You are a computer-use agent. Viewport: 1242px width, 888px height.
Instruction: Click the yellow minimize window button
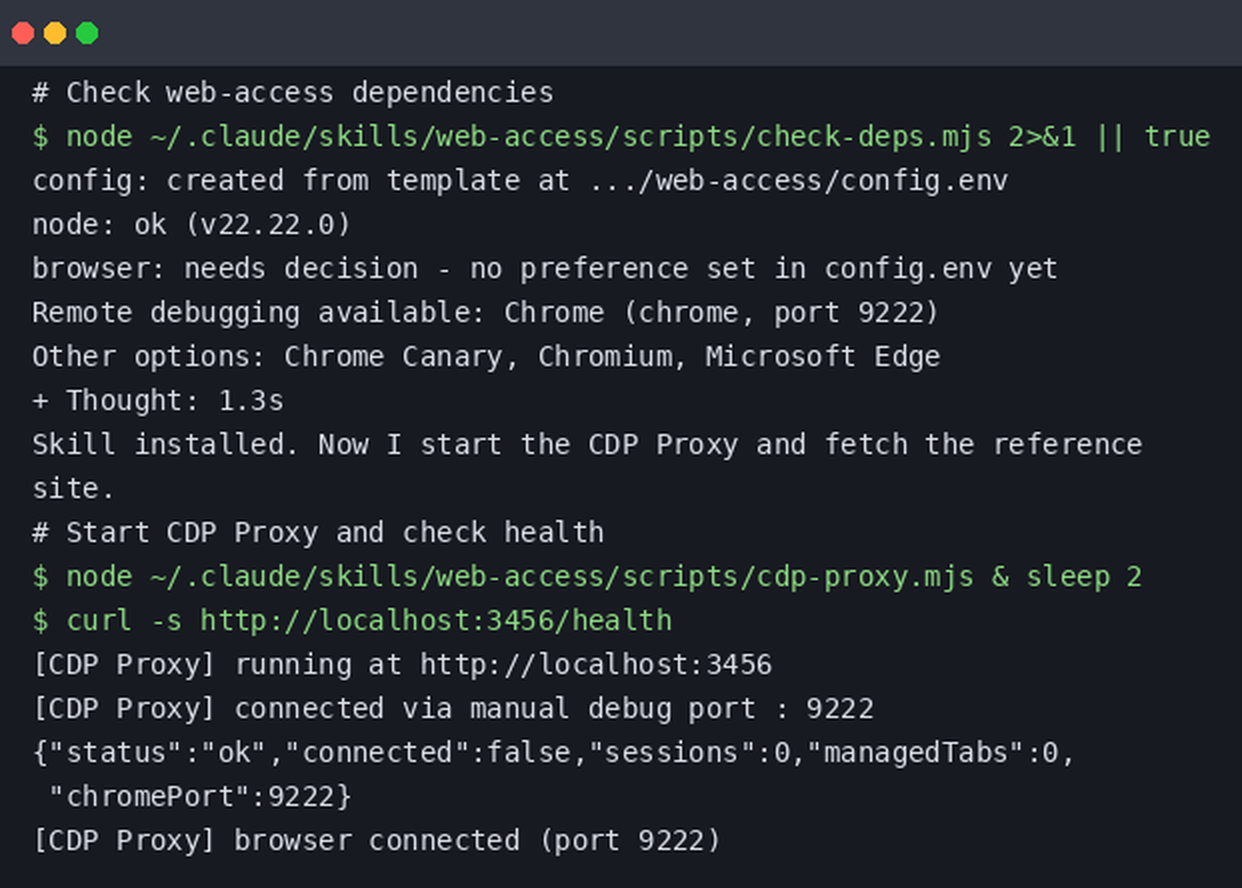[55, 33]
